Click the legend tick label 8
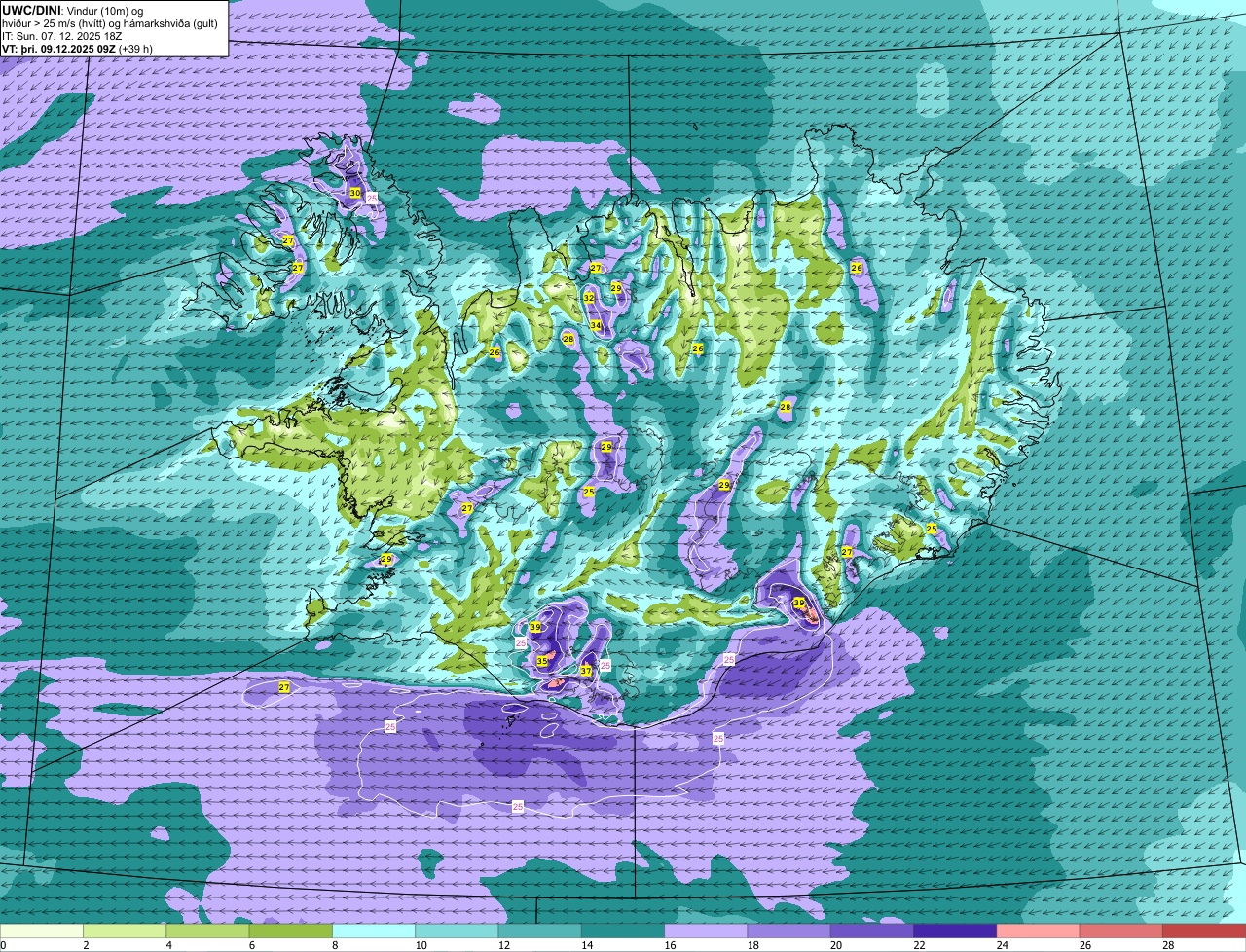 [x=335, y=945]
